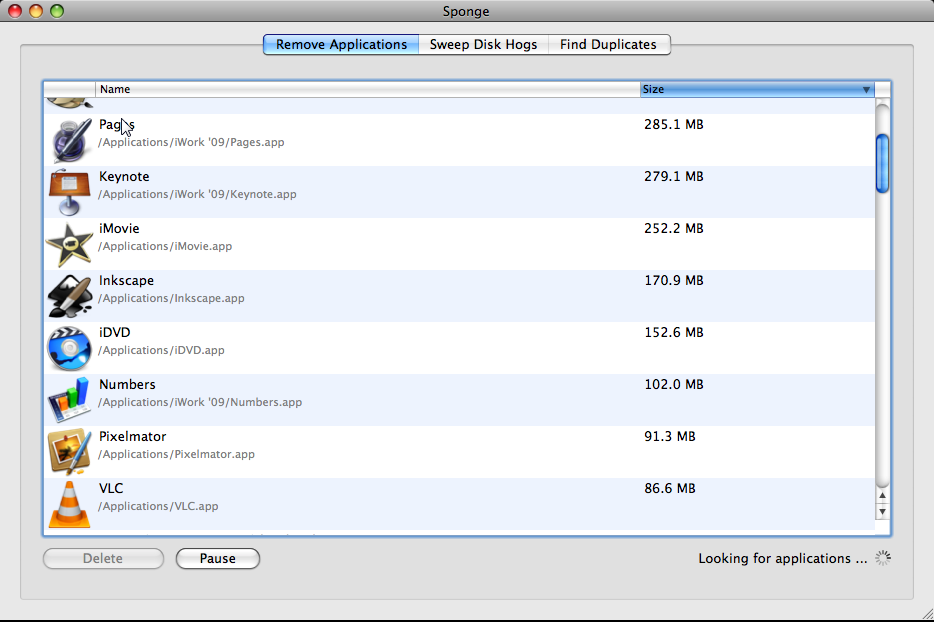Click the Pages app icon
The height and width of the screenshot is (622, 934).
point(70,141)
